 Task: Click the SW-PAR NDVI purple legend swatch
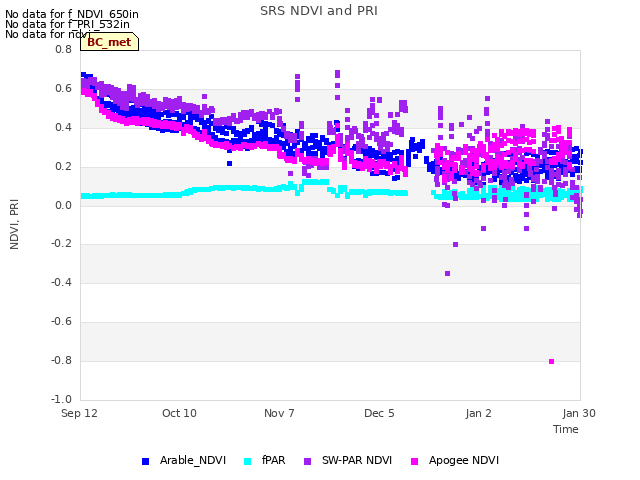(307, 461)
